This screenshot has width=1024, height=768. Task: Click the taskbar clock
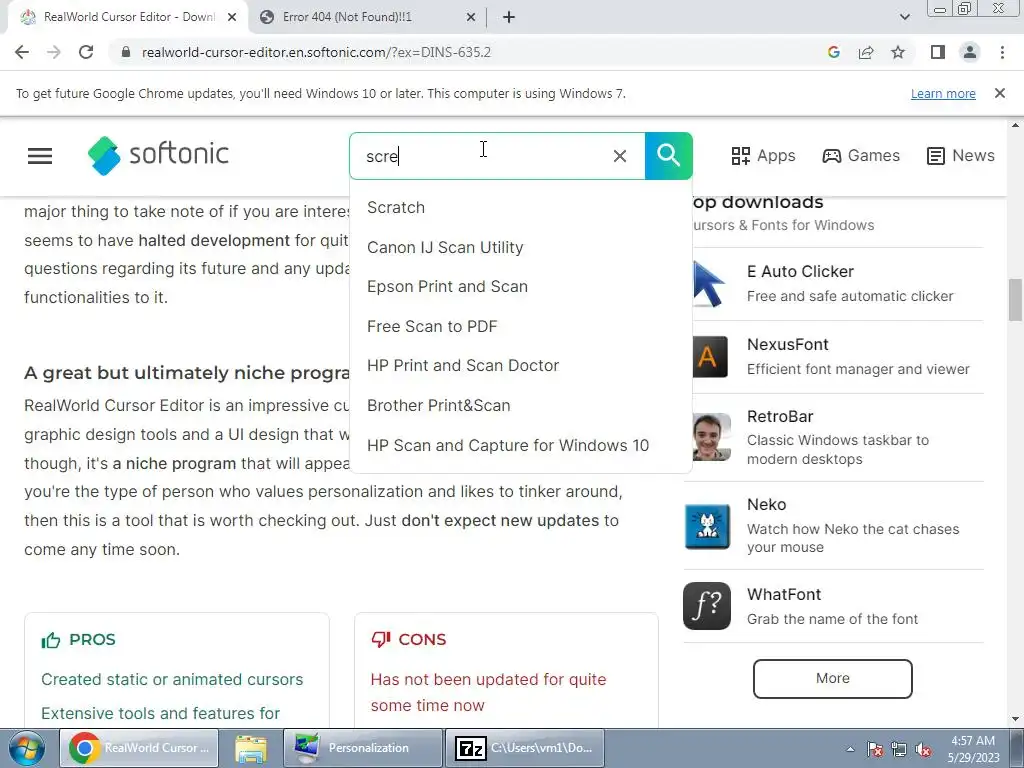(974, 749)
